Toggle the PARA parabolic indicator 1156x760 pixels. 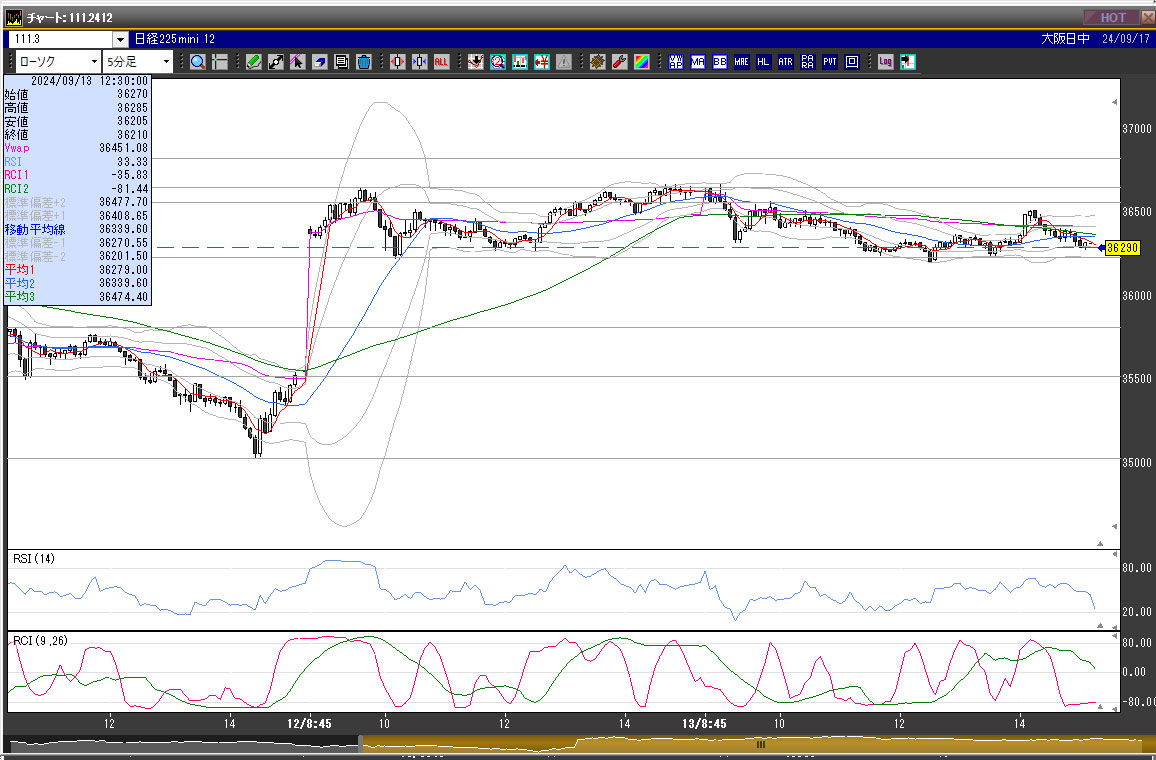807,62
